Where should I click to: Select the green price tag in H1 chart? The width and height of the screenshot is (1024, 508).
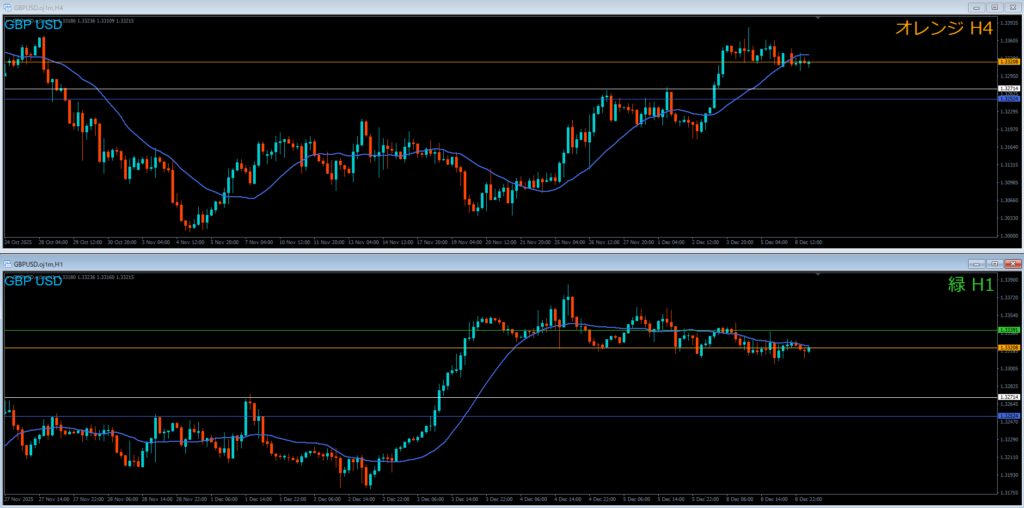pos(1008,330)
